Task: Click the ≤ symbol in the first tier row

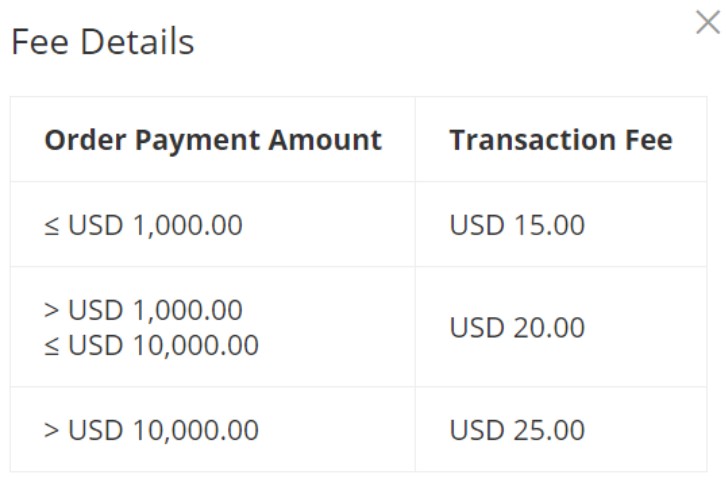Action: click(51, 226)
